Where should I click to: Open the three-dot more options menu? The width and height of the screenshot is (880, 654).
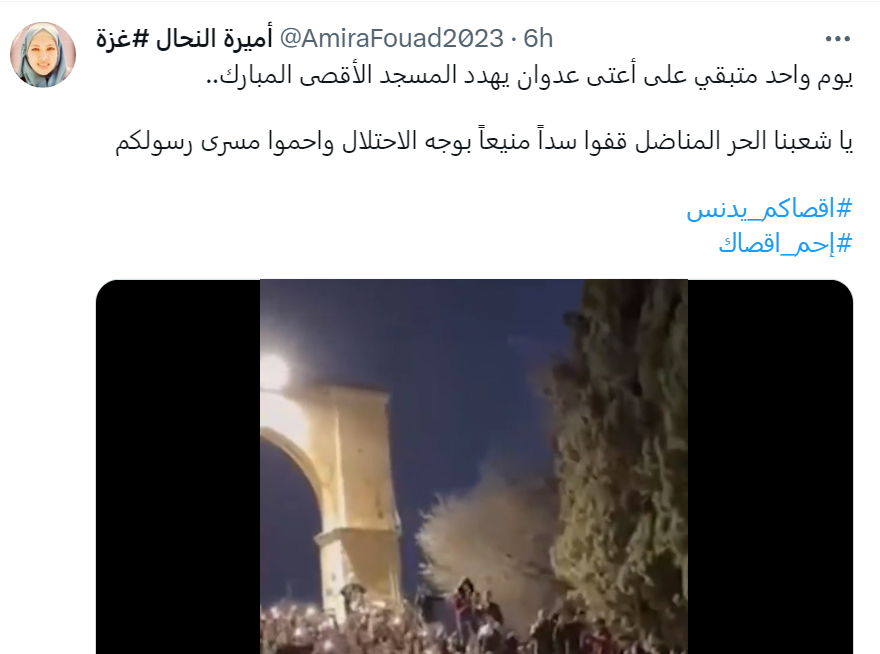tap(837, 39)
